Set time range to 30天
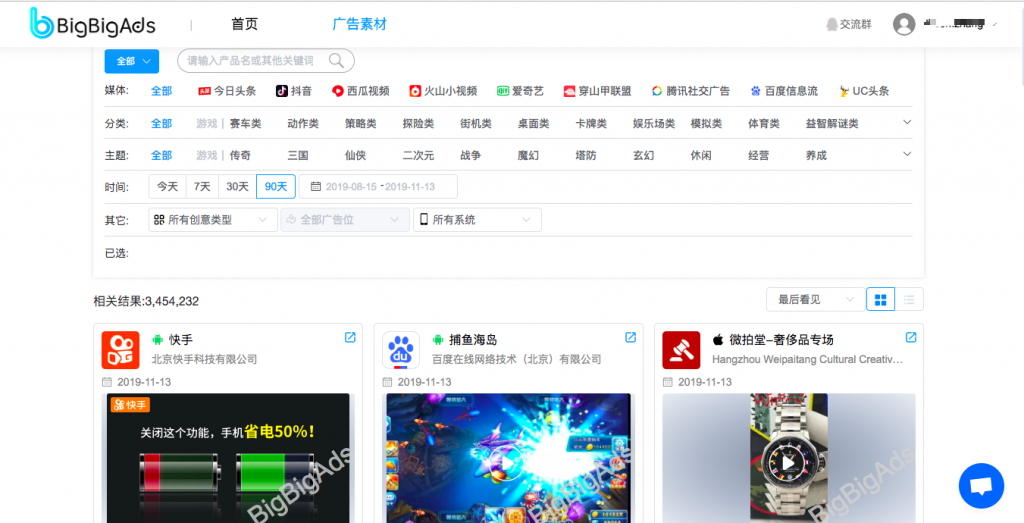This screenshot has width=1024, height=523. (x=238, y=187)
